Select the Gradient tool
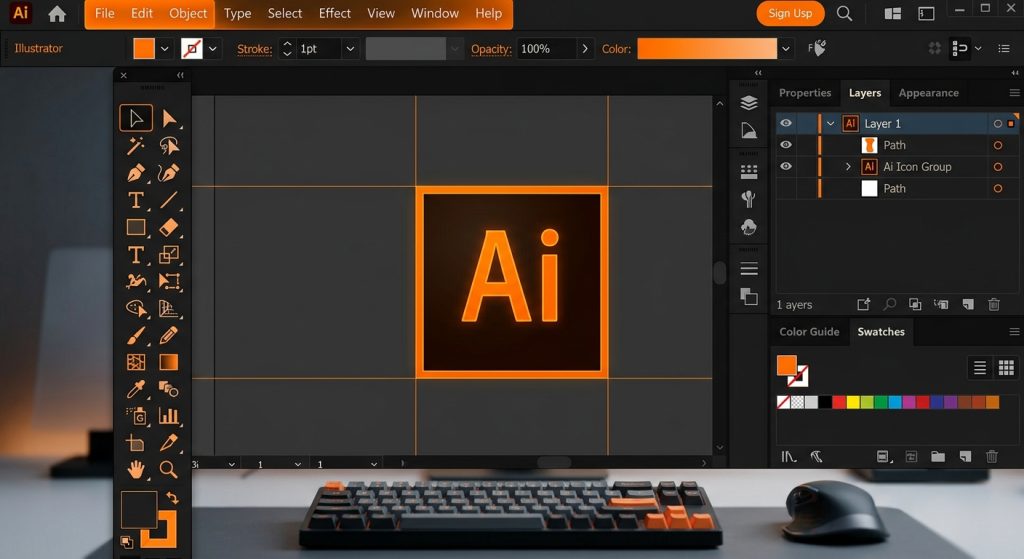The height and width of the screenshot is (559, 1024). tap(168, 362)
